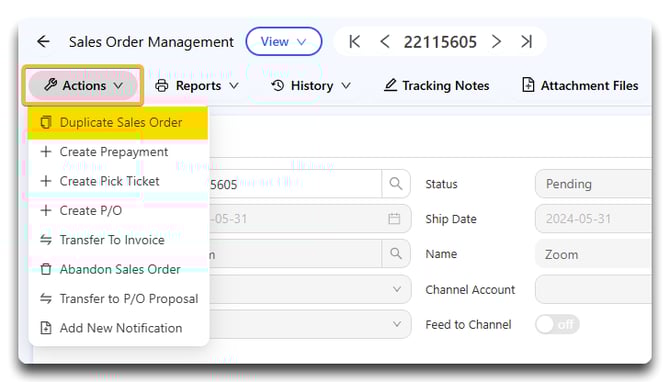670x382 pixels.
Task: Expand the History dropdown
Action: tap(311, 86)
